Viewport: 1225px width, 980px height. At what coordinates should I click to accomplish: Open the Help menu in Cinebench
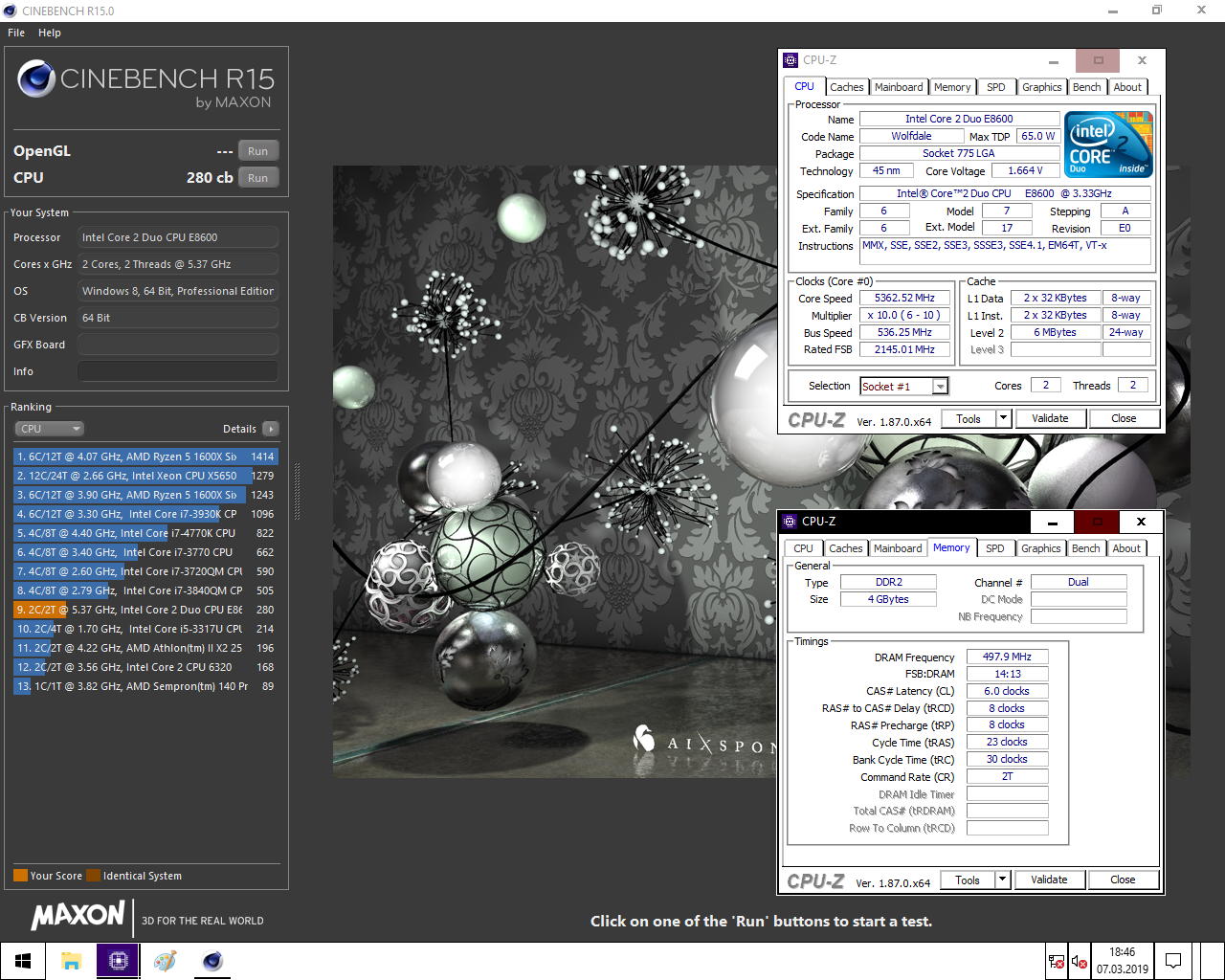(50, 33)
